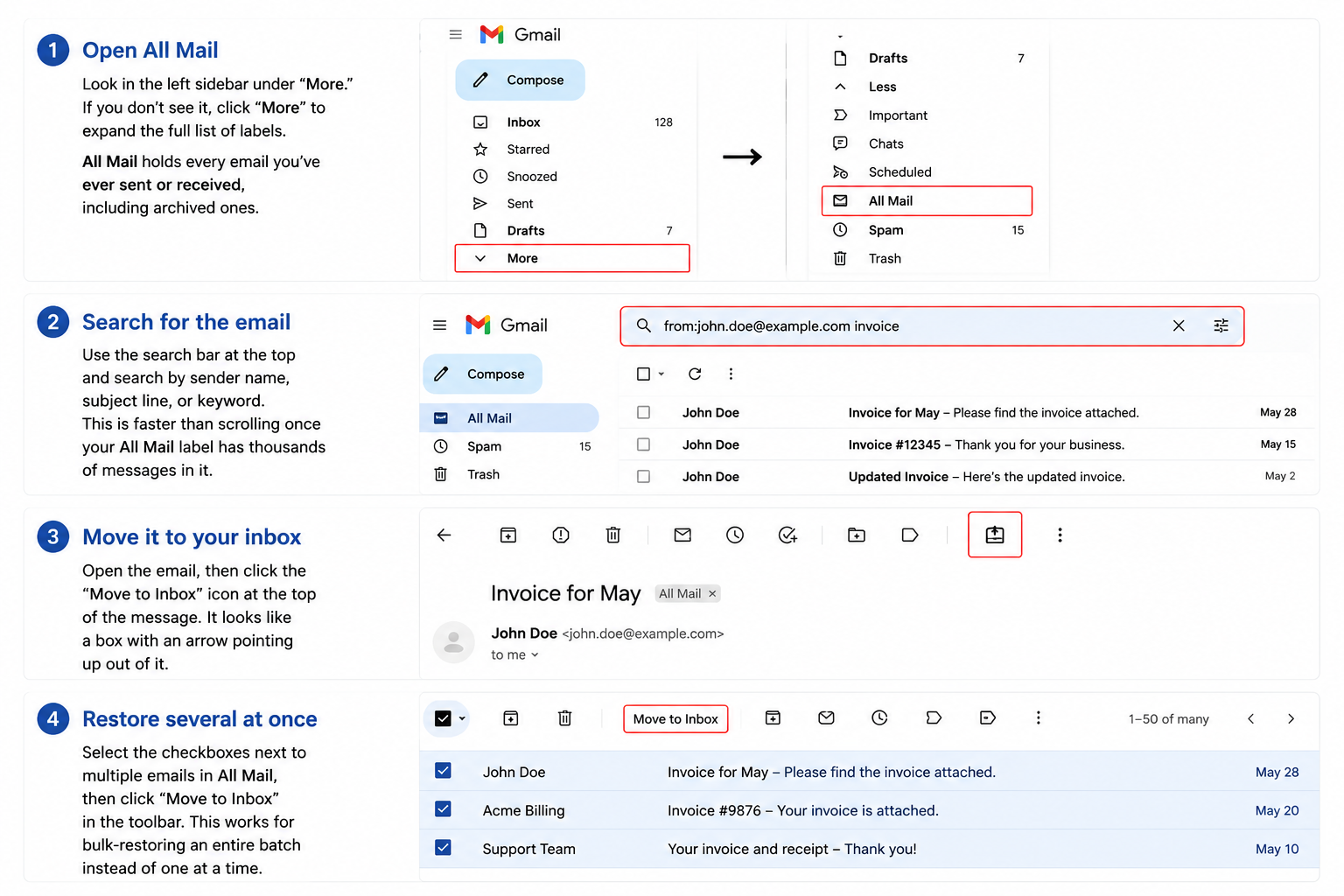Screen dimensions: 1344x896
Task: Check the box for the Invoice #12345 email
Action: tap(643, 444)
